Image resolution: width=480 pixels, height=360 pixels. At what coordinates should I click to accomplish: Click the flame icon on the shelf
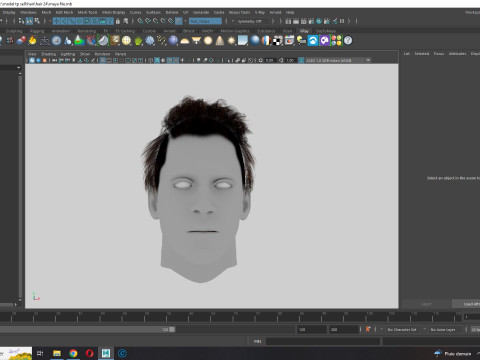pyautogui.click(x=32, y=41)
